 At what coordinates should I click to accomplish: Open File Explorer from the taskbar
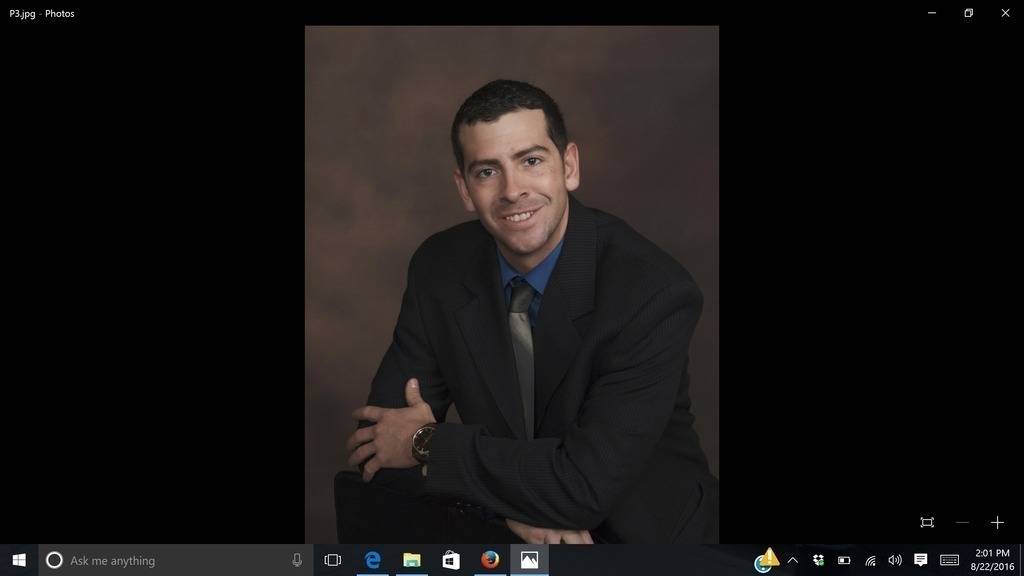point(411,560)
